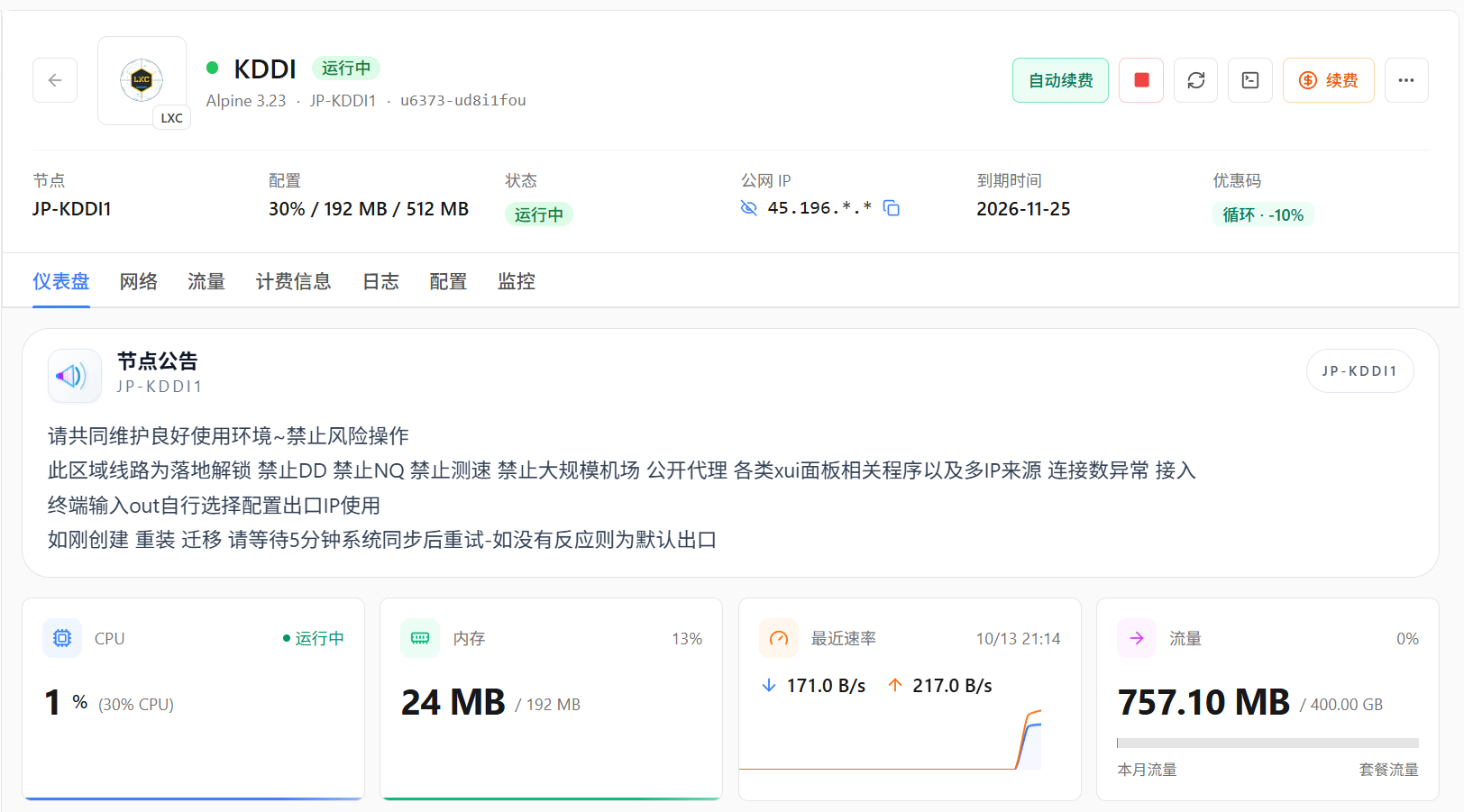Open the 流量 tab

click(x=206, y=281)
